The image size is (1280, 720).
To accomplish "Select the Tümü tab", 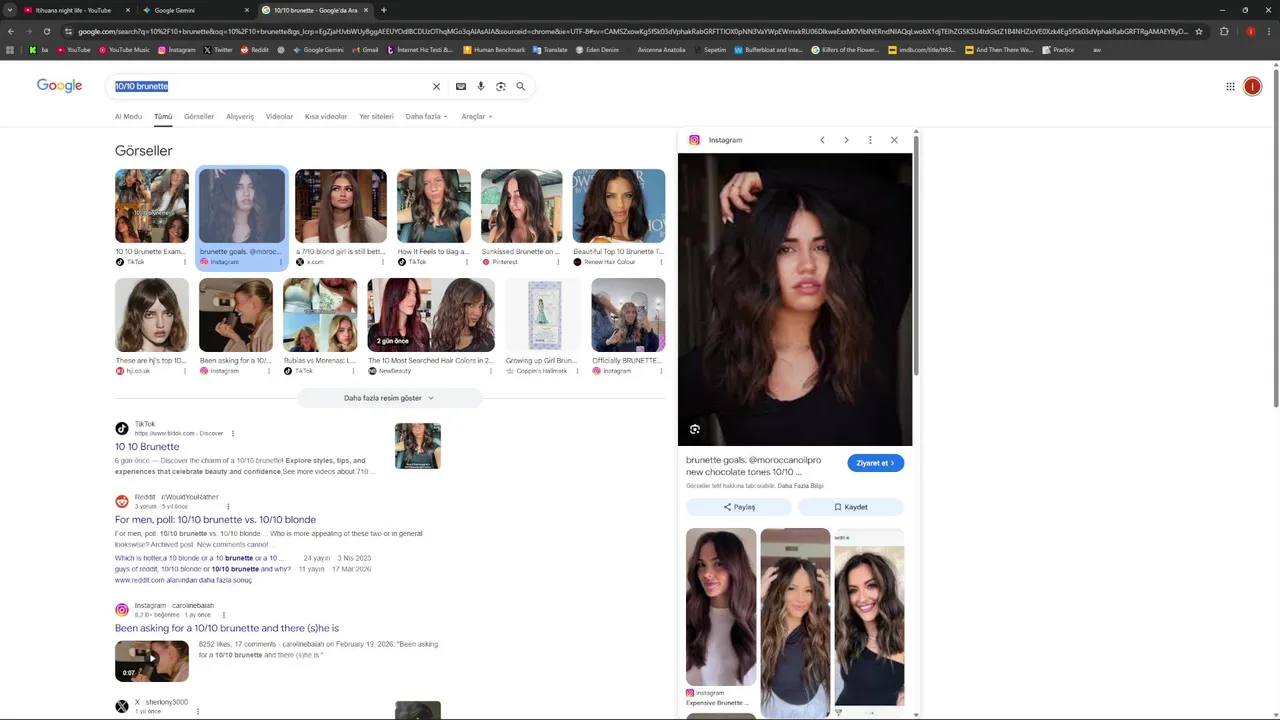I will pos(163,116).
